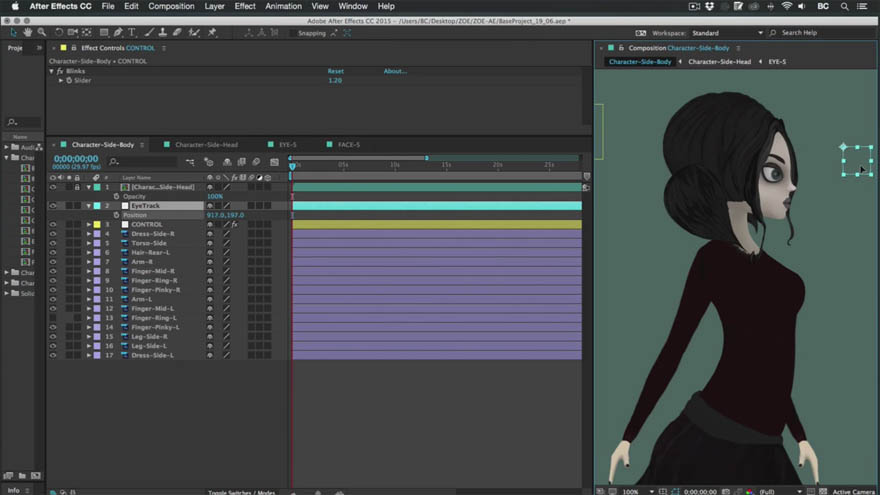
Task: Open the Graph Editor
Action: tap(274, 162)
